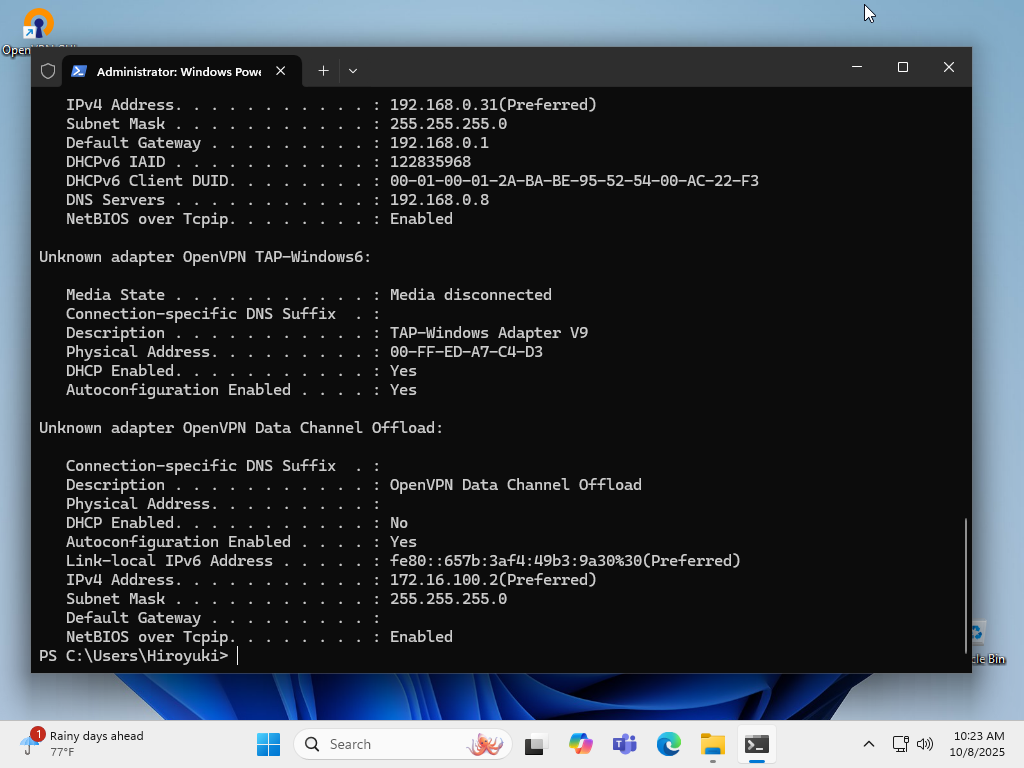The width and height of the screenshot is (1024, 768).
Task: Close the Administrator: Windows PowerShell tab
Action: point(281,71)
